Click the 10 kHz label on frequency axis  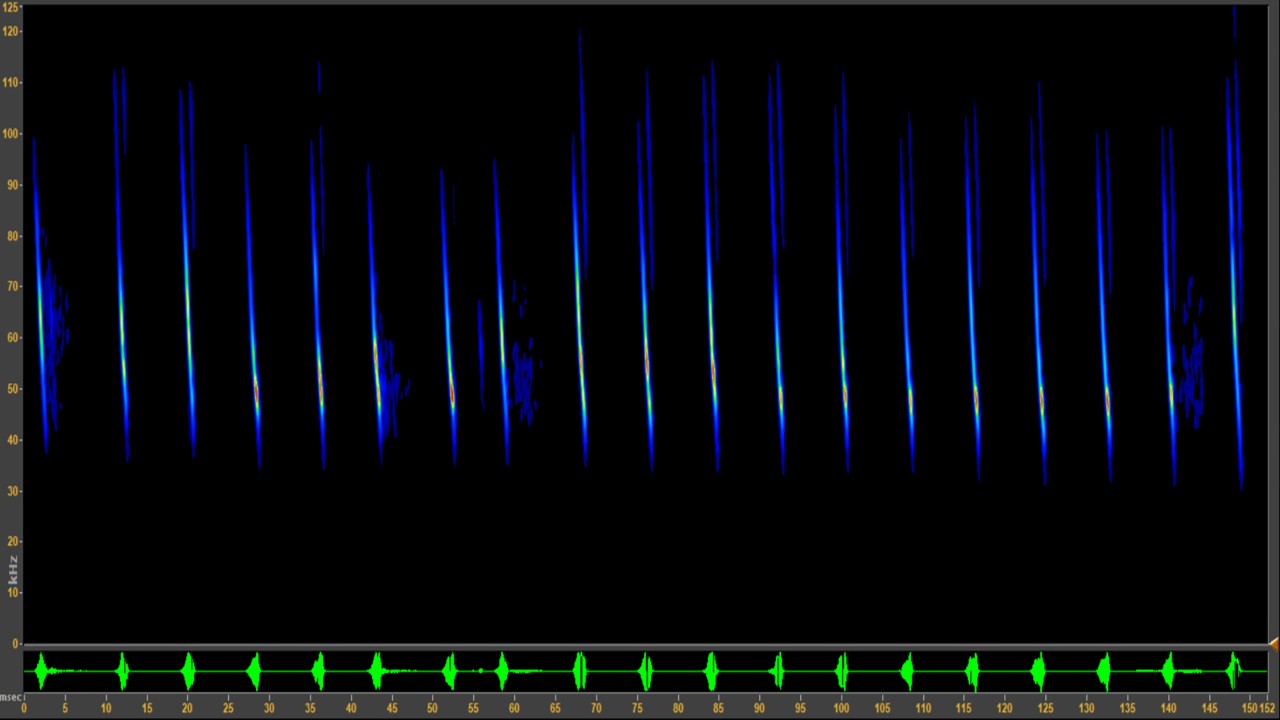(13, 593)
